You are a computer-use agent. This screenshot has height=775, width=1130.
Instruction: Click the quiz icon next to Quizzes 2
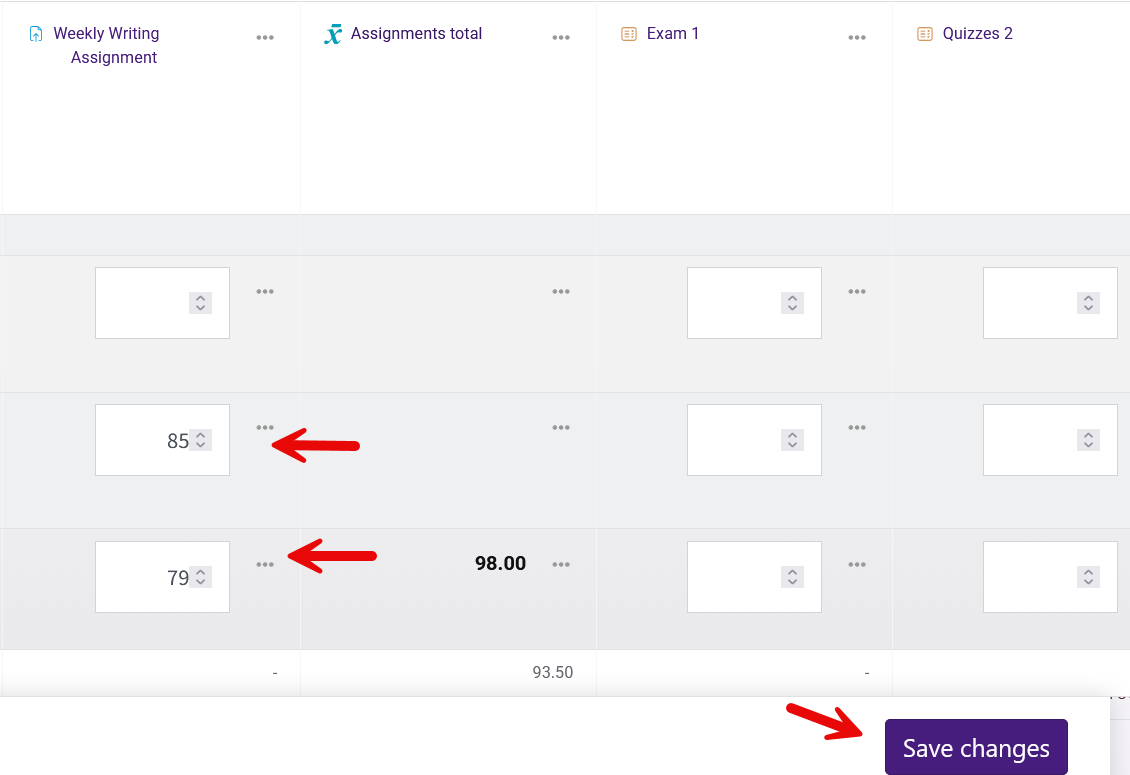tap(924, 33)
